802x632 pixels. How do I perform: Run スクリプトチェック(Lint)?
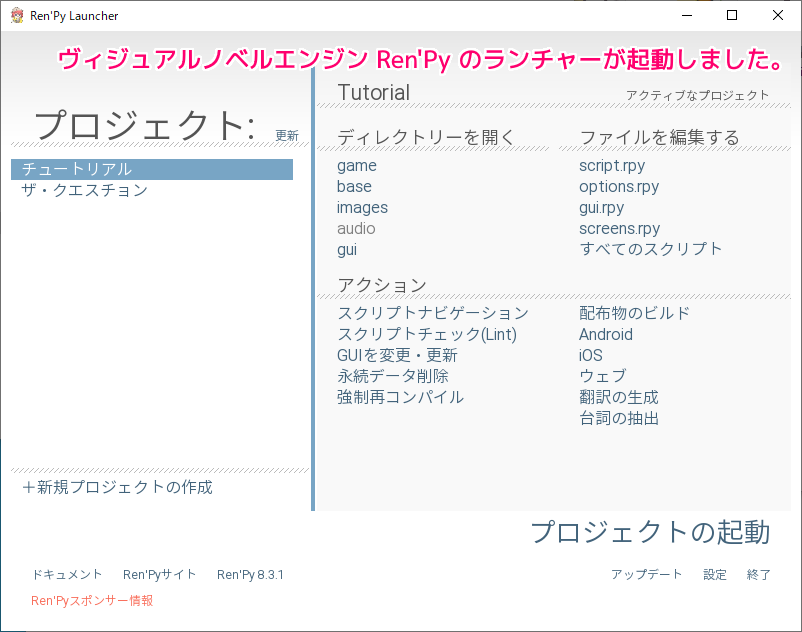click(x=427, y=334)
